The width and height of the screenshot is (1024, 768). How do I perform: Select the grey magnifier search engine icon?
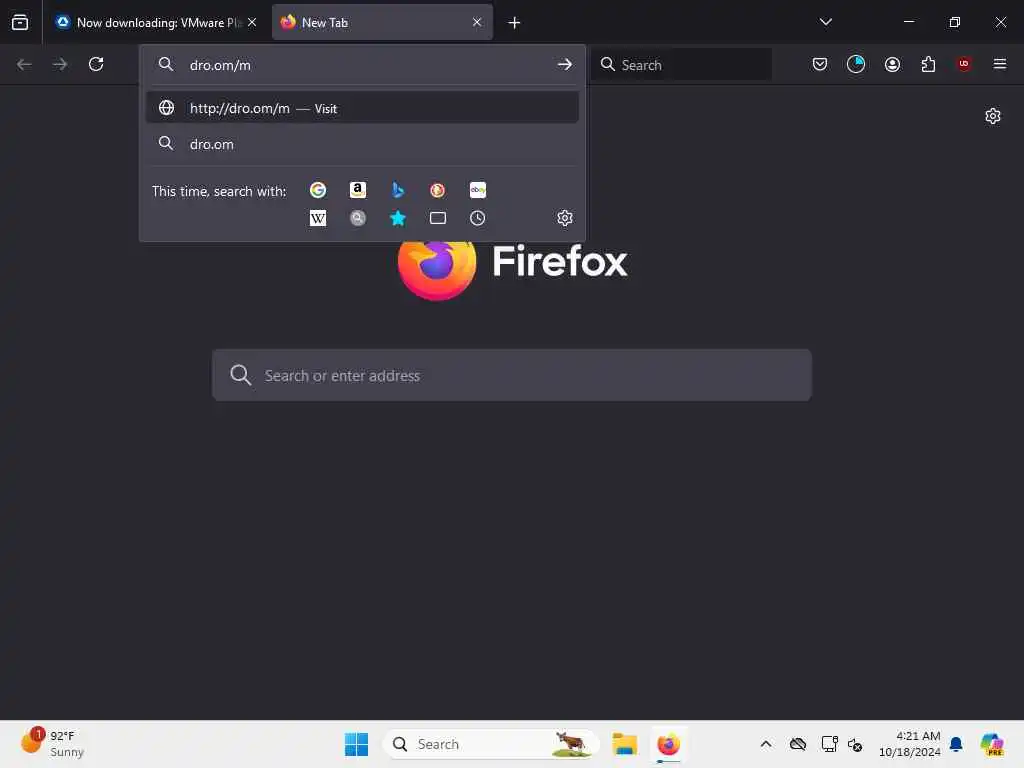[357, 218]
